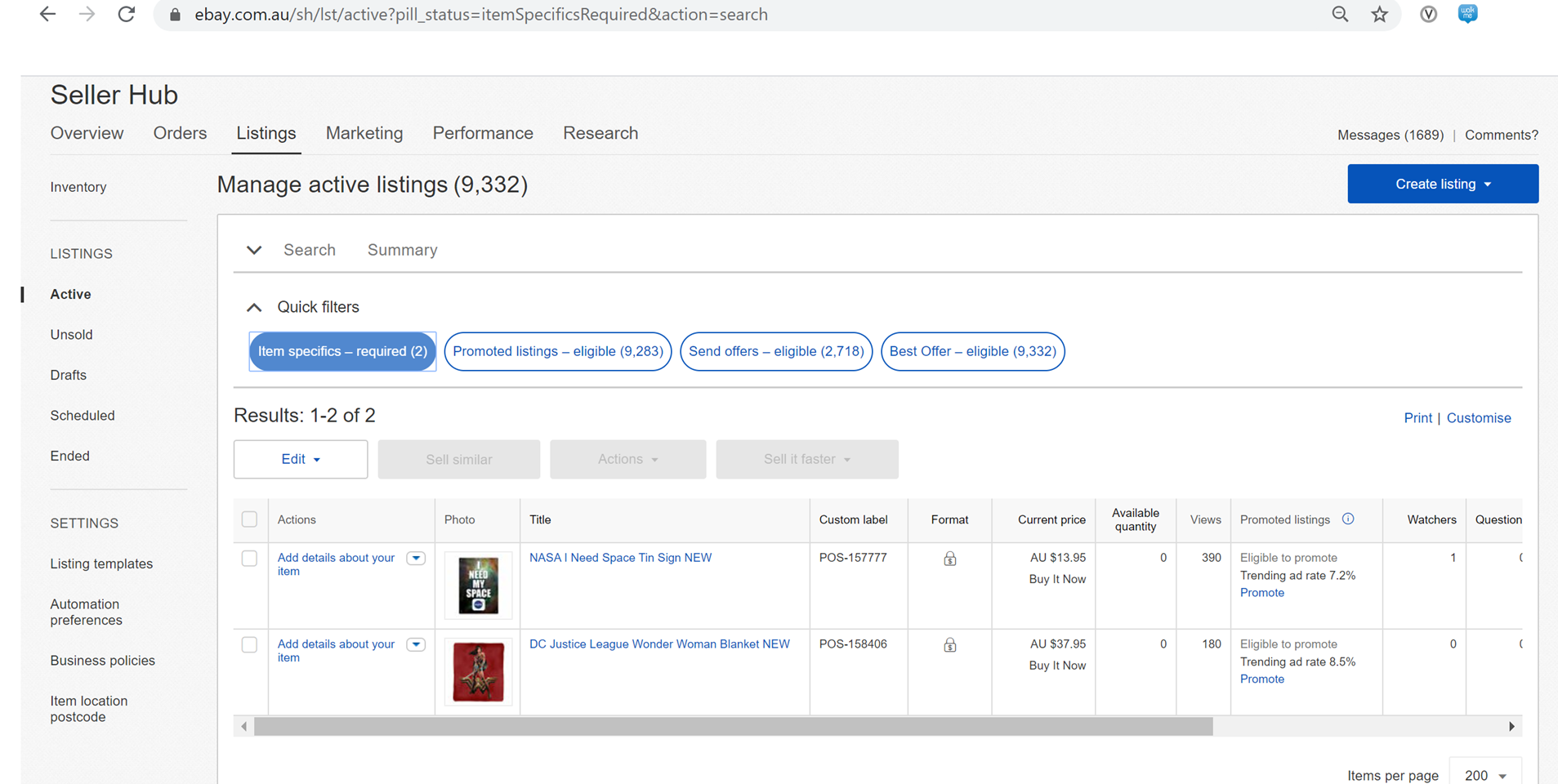Screen dimensions: 1558x784
Task: Add details for the Wonder Woman blanket item
Action: [x=336, y=651]
